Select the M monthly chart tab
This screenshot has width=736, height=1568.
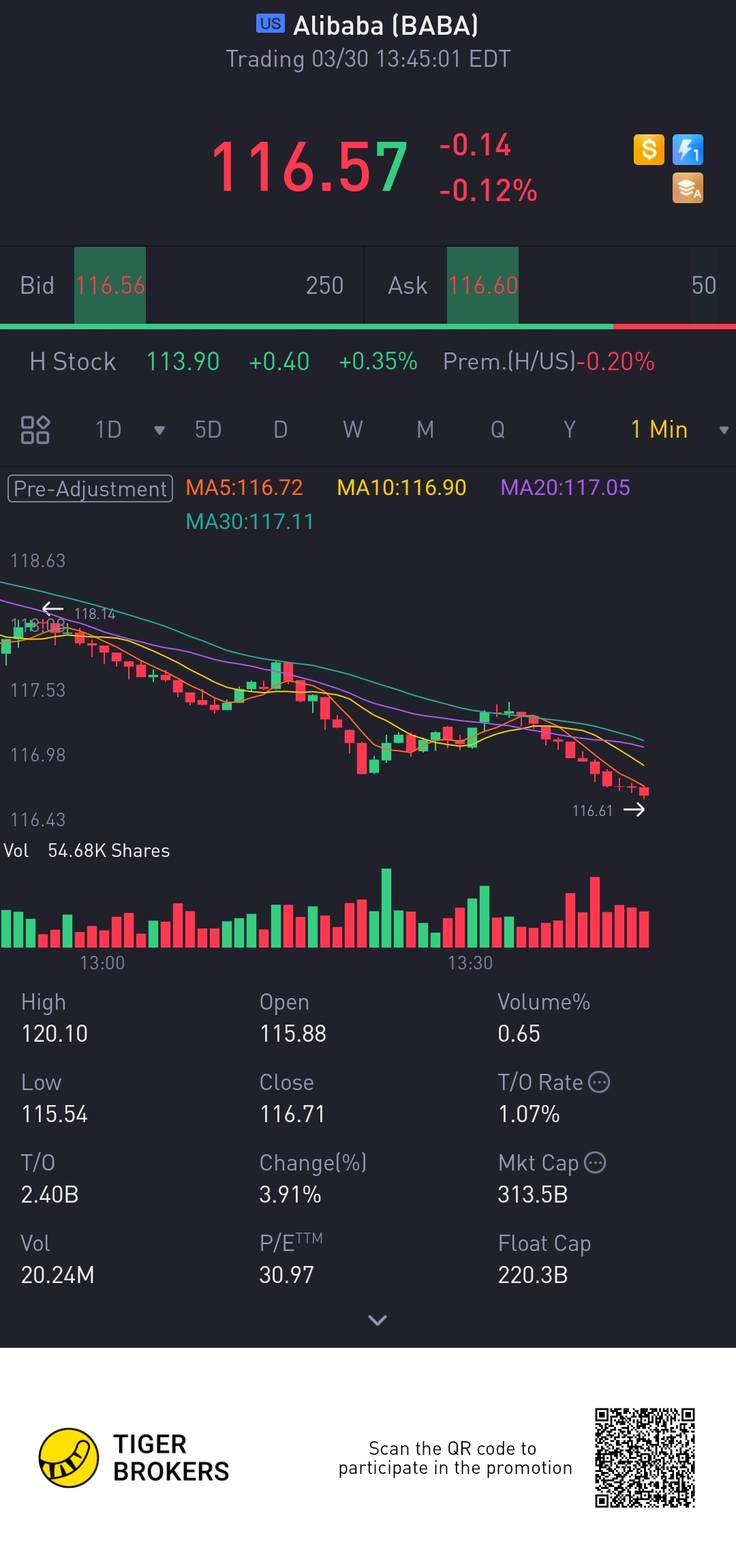(425, 429)
